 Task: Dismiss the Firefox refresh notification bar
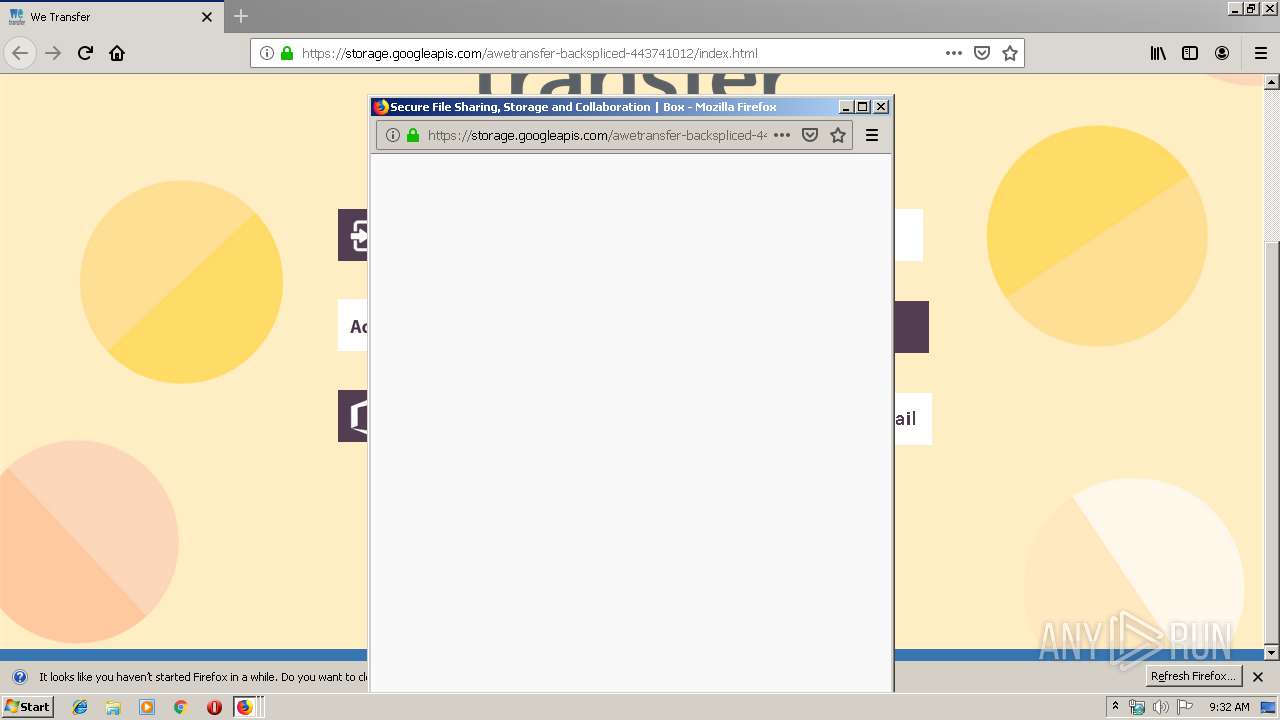click(1258, 677)
